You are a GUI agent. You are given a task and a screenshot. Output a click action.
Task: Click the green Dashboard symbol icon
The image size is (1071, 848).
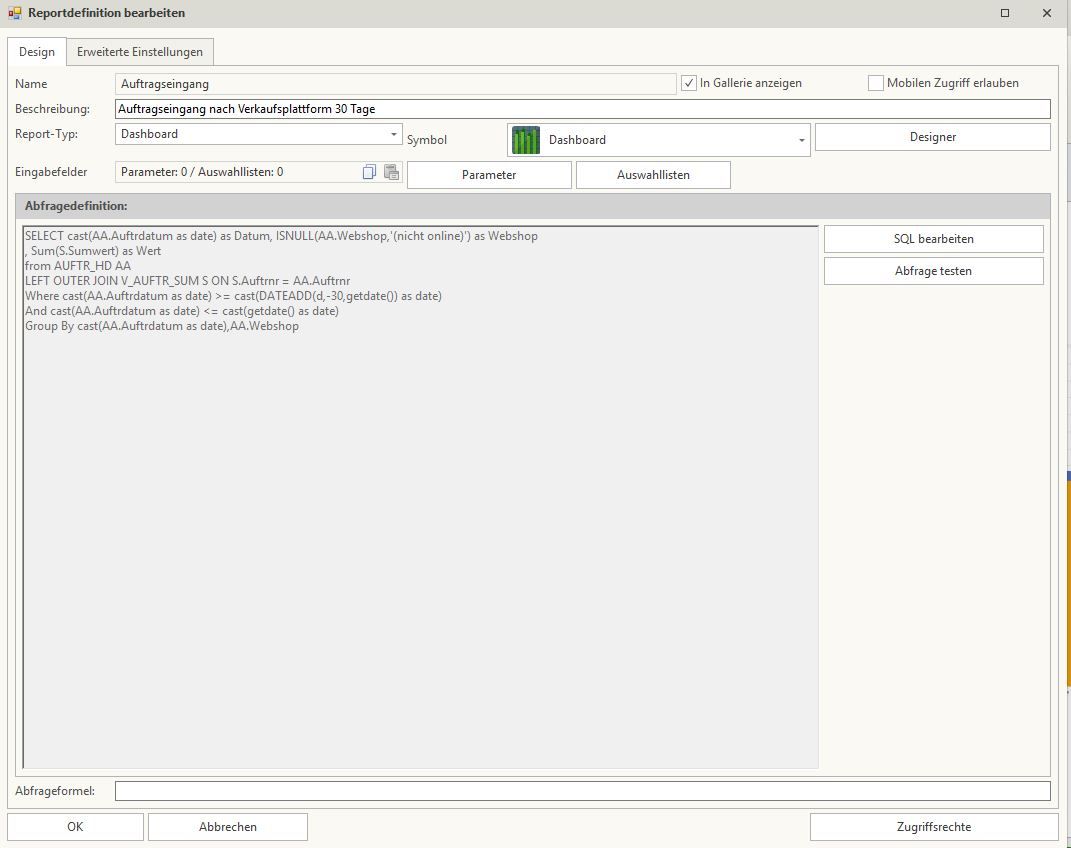526,140
